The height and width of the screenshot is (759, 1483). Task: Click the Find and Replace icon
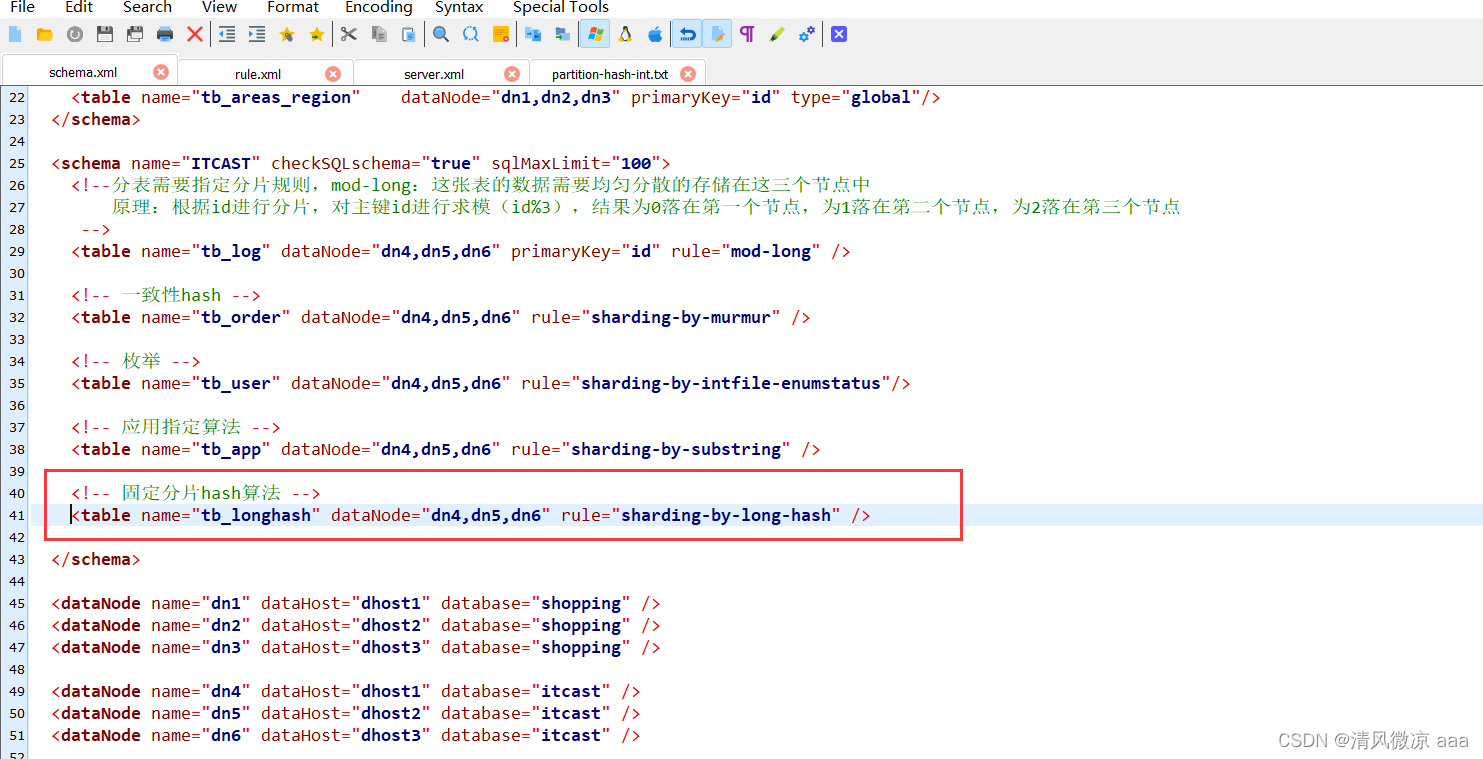coord(471,35)
